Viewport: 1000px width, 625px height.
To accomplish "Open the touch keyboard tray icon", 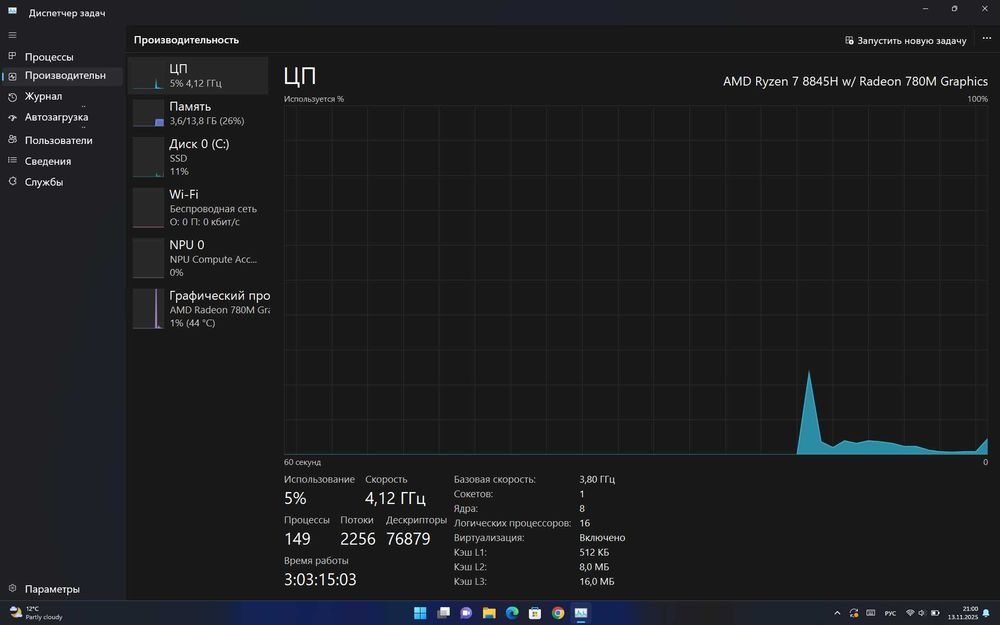I will (871, 613).
